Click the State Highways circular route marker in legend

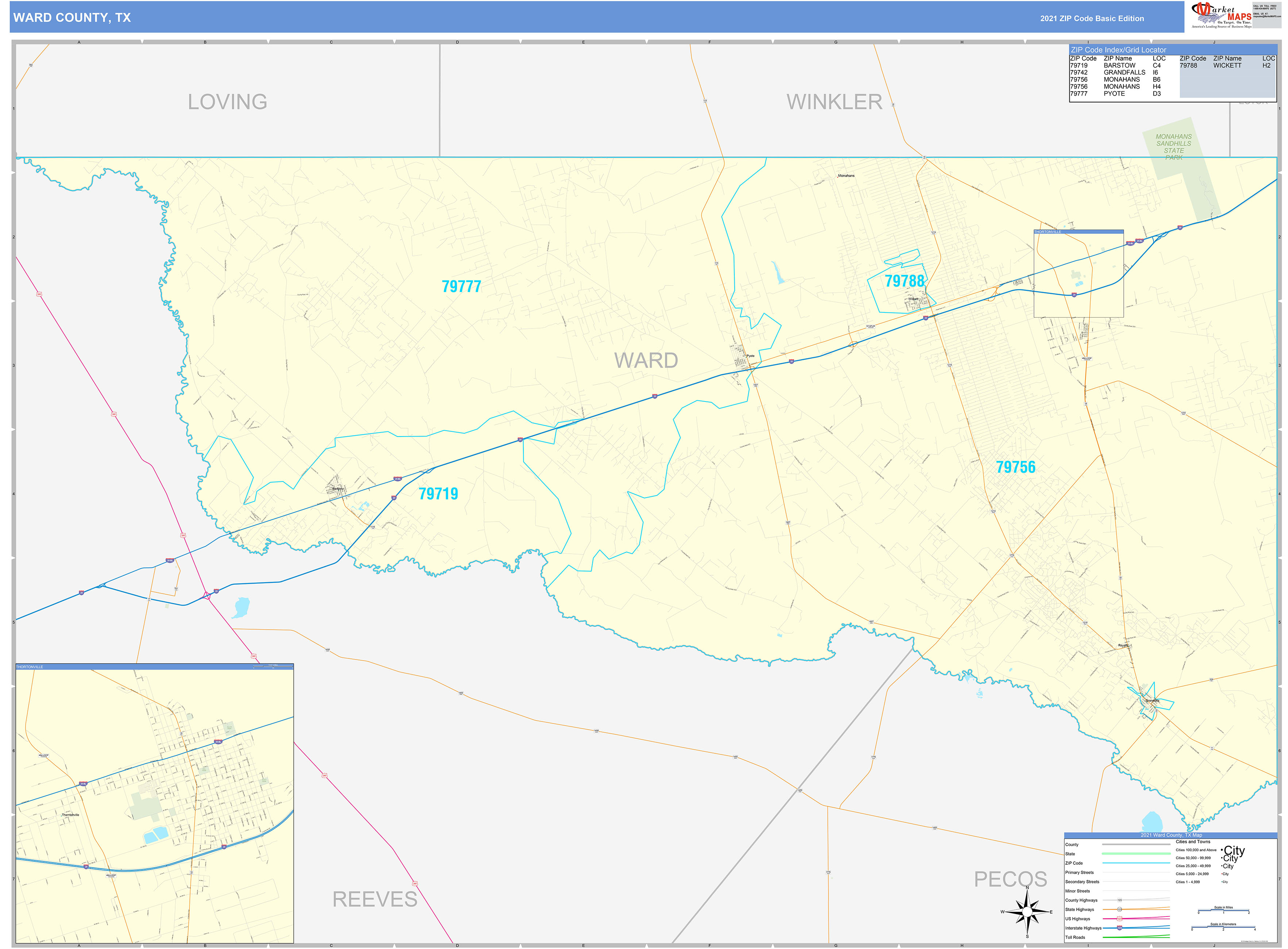pos(1120,909)
